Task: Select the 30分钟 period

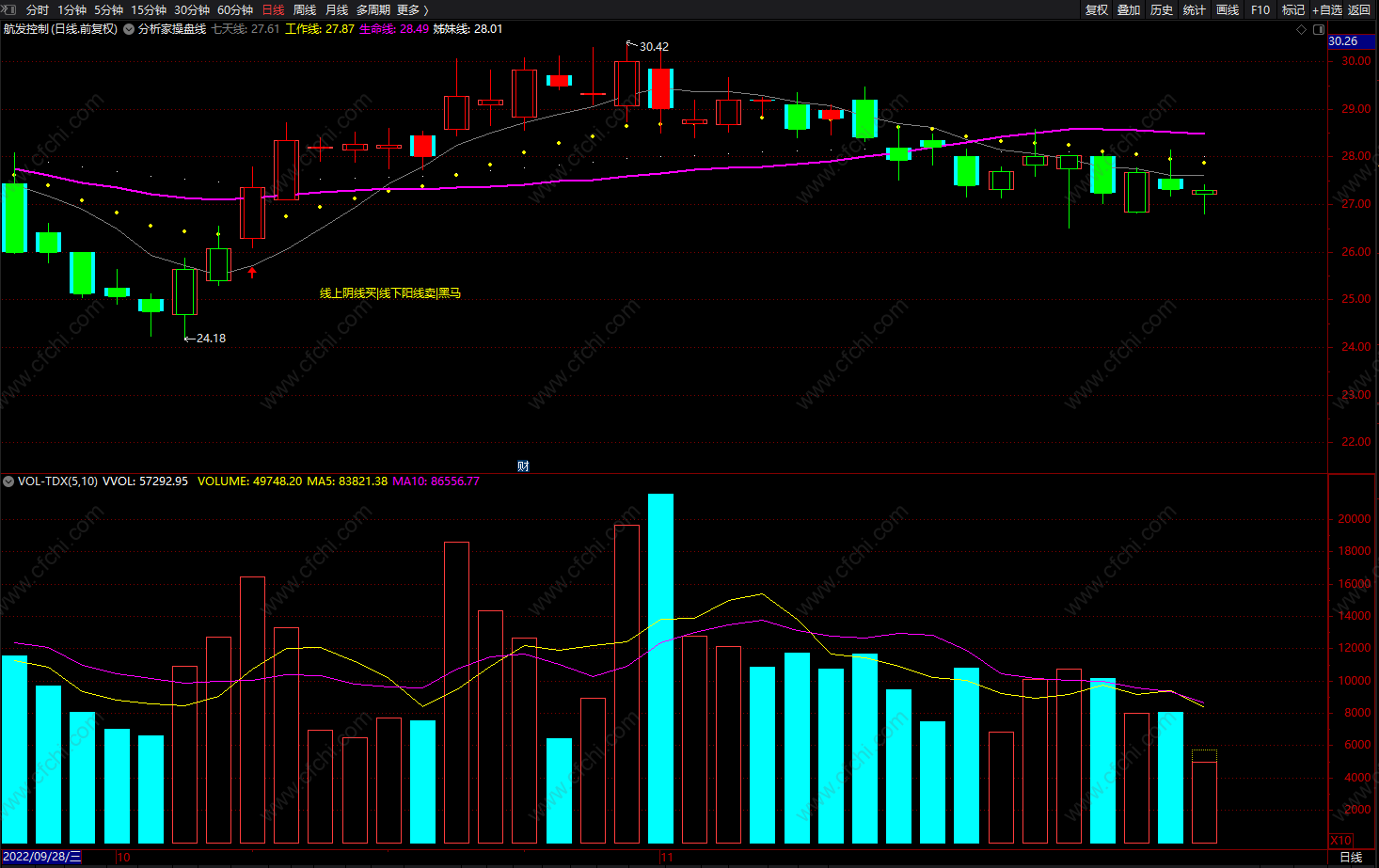Action: [192, 9]
